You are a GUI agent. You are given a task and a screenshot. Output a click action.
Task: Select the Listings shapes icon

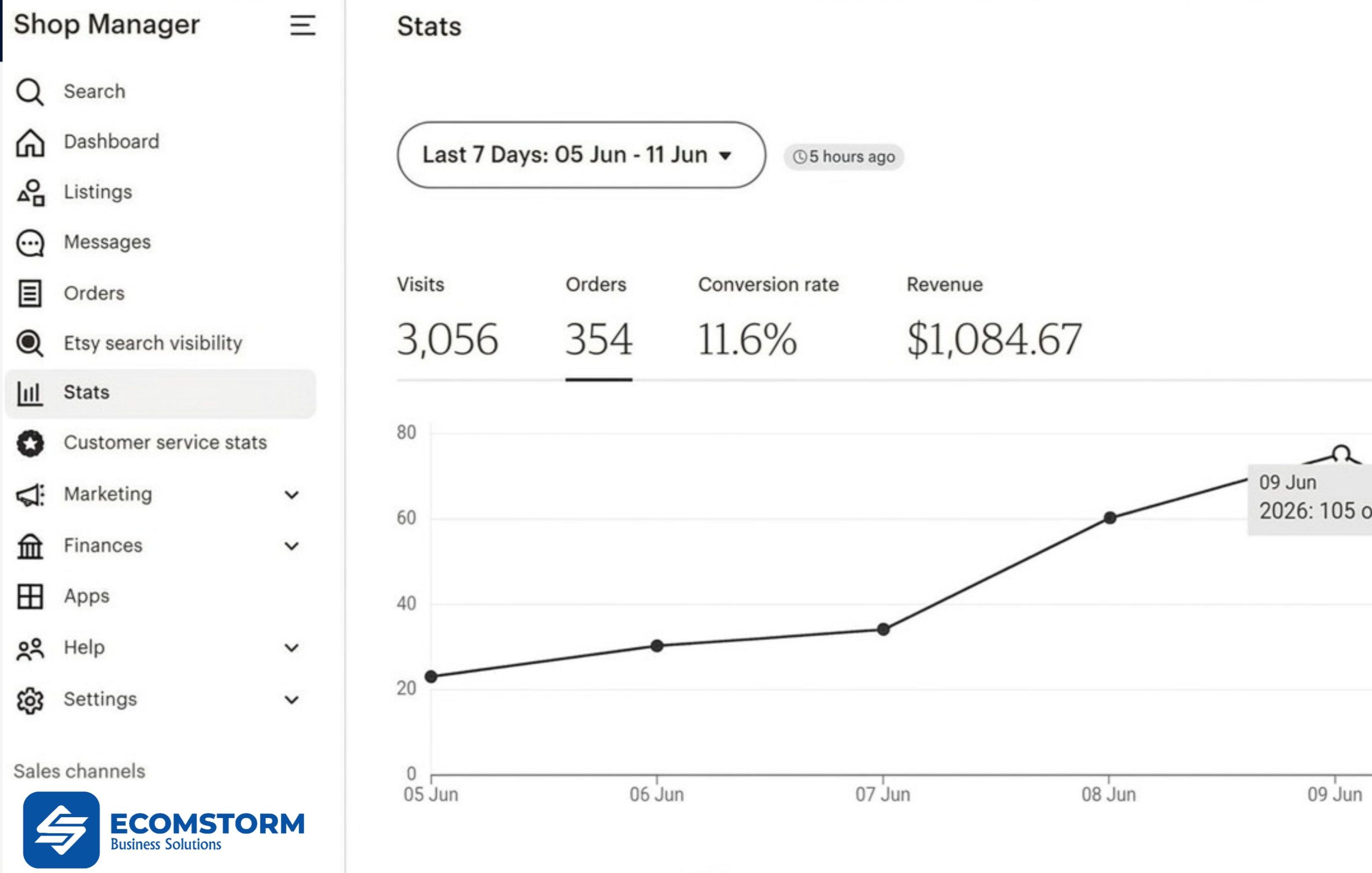[x=31, y=192]
